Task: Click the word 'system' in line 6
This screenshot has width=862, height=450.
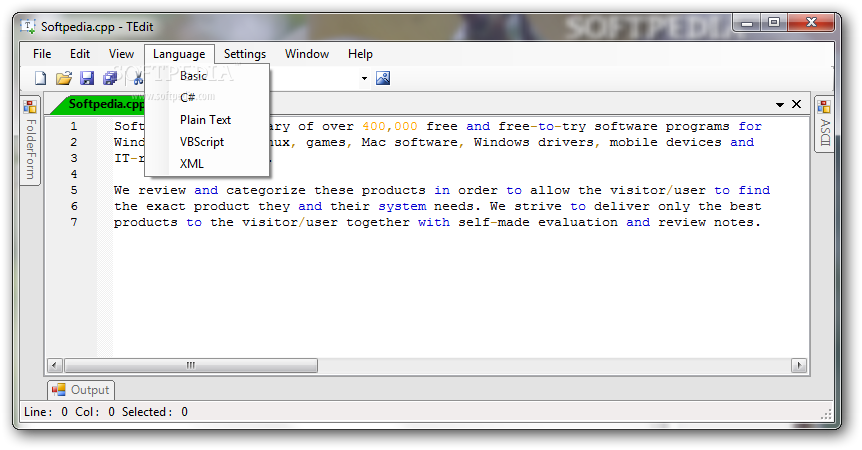Action: (x=402, y=207)
